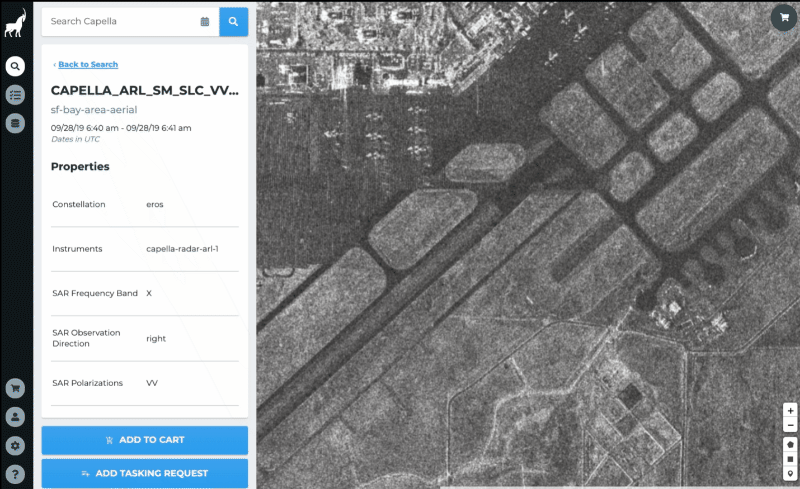Click the Properties heading
This screenshot has height=489, width=800.
80,166
